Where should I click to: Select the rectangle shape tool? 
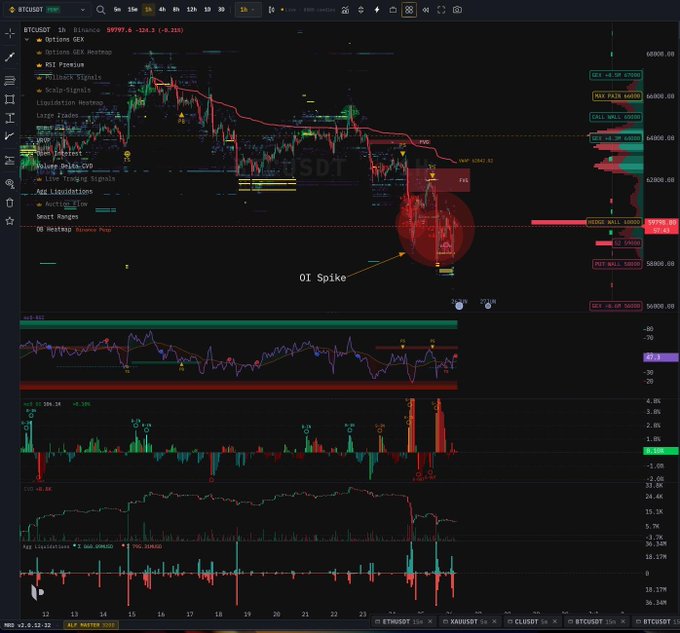[x=10, y=99]
